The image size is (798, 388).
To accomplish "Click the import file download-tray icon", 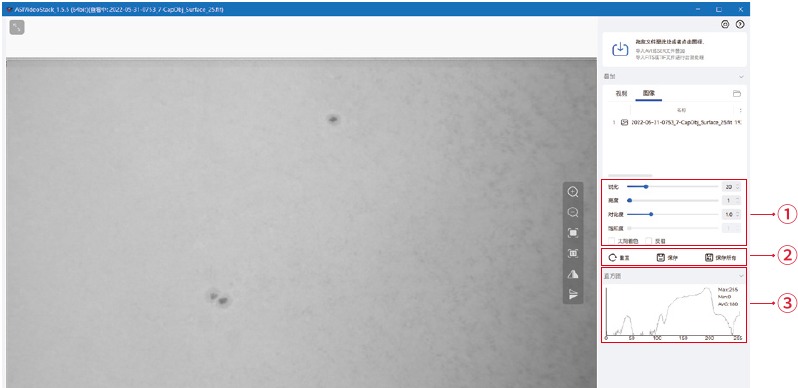I will [620, 49].
